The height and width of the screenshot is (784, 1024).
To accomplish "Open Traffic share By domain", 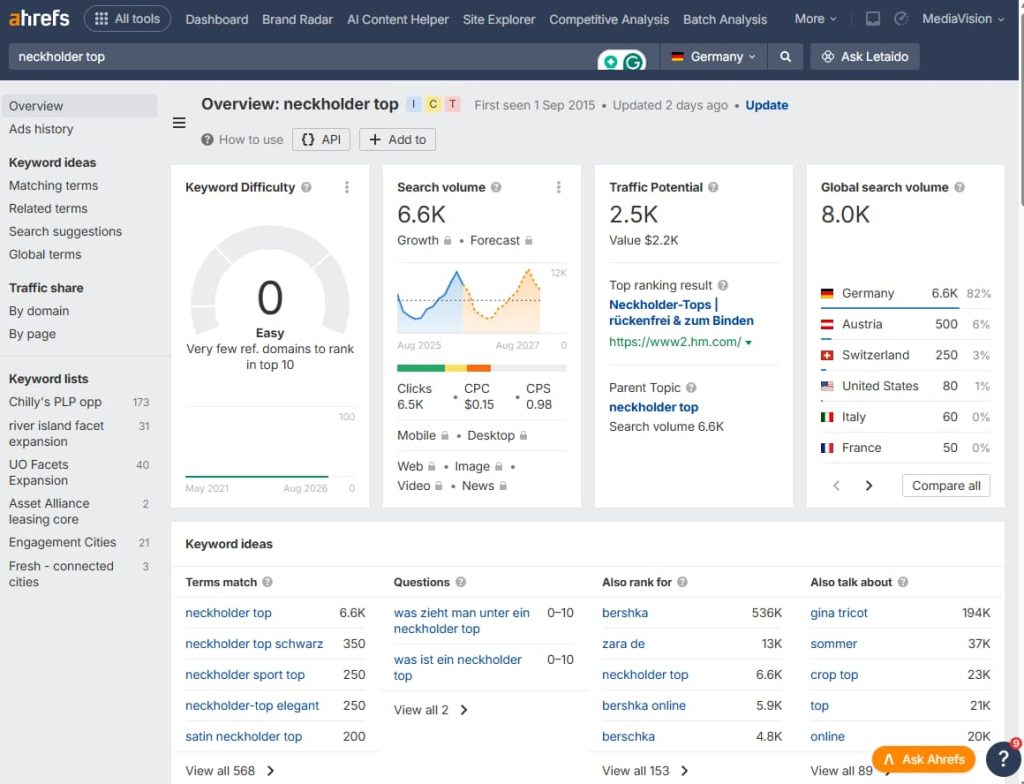I will 39,311.
